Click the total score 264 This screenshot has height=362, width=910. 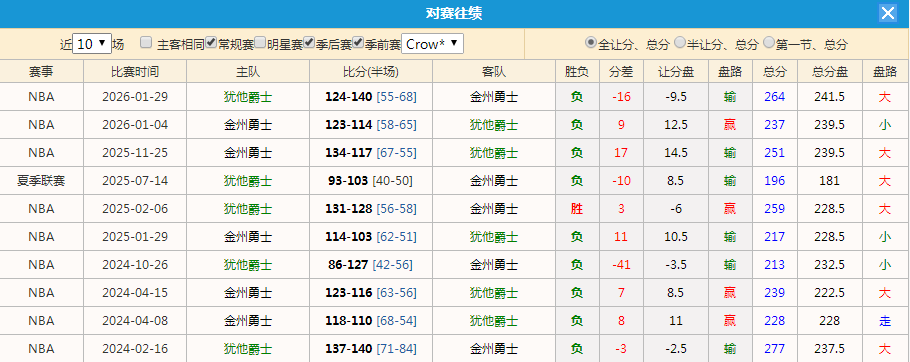tap(775, 97)
